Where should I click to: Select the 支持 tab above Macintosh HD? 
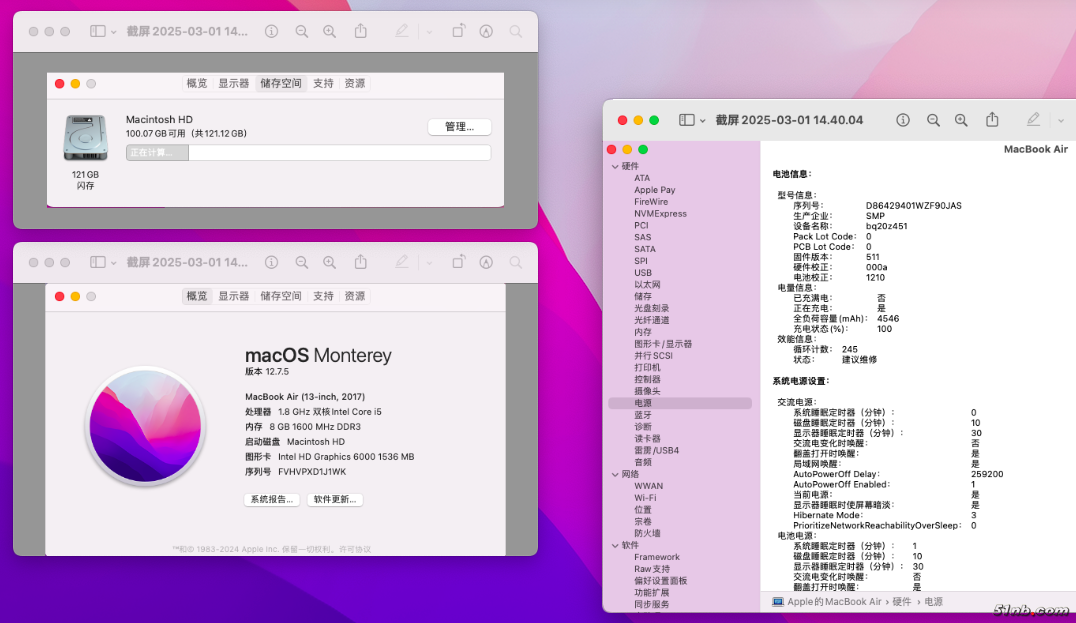tap(323, 84)
